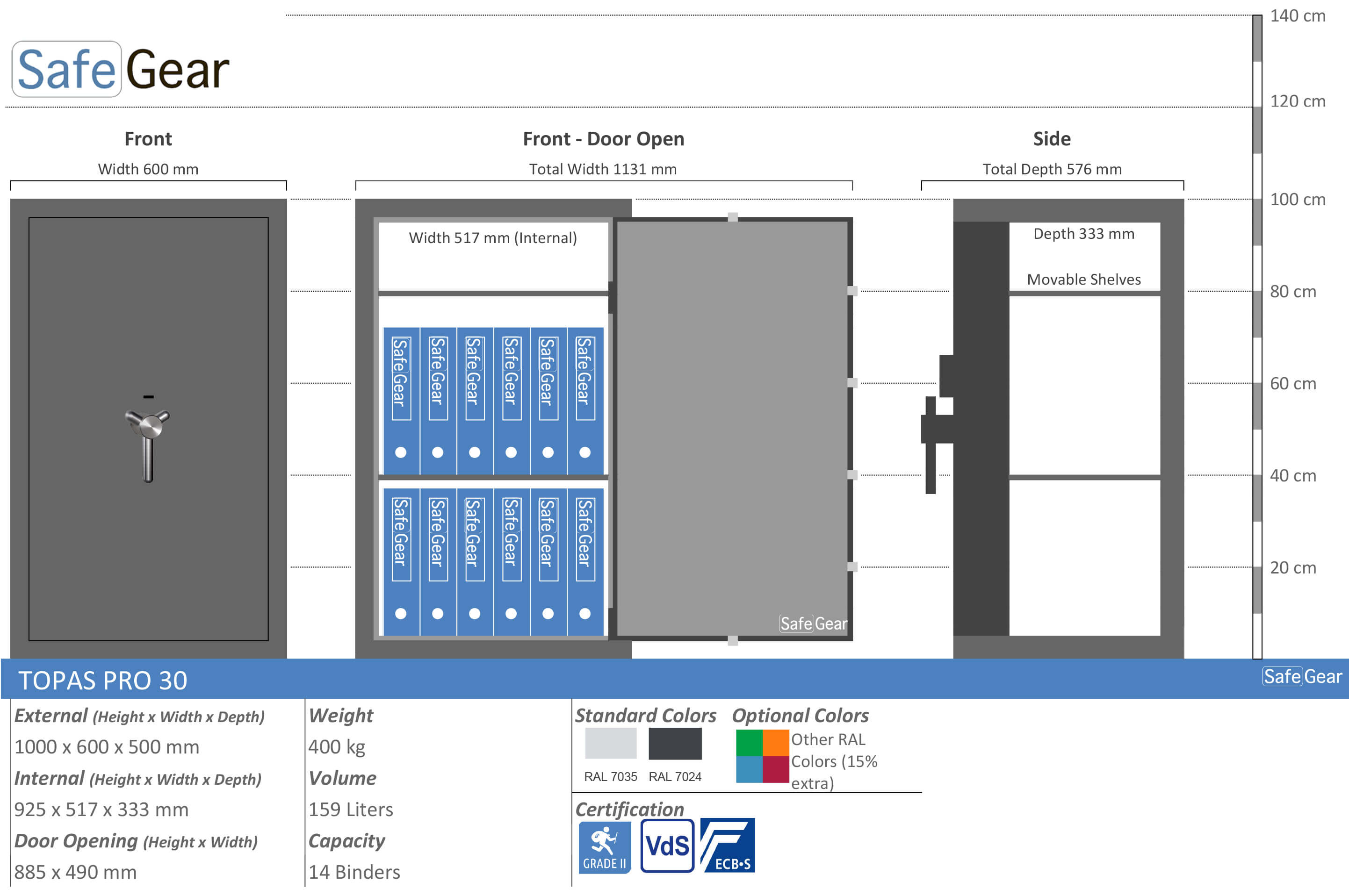
Task: Click the 'Door Opening (Height x Width)' heading
Action: (136, 841)
